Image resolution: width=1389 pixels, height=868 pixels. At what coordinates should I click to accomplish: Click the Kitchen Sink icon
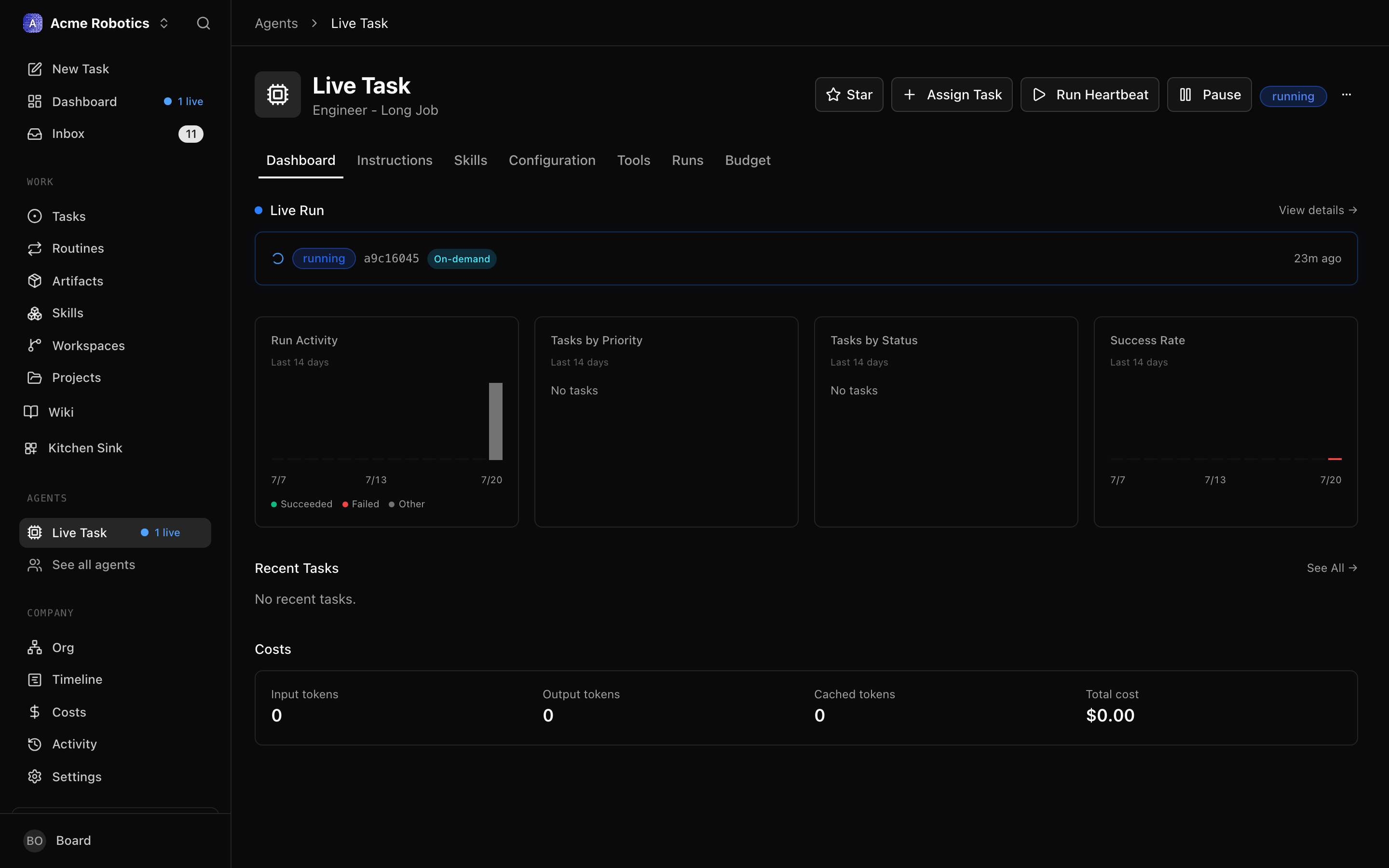coord(31,448)
